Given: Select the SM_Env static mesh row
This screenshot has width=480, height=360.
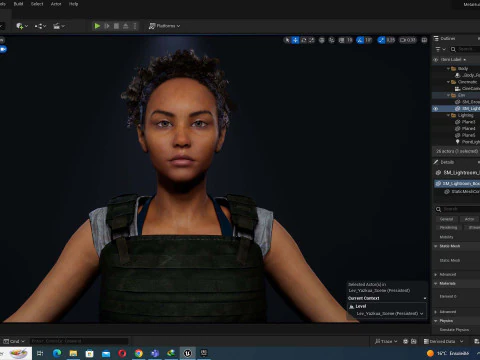Looking at the screenshot, I should tap(456, 102).
